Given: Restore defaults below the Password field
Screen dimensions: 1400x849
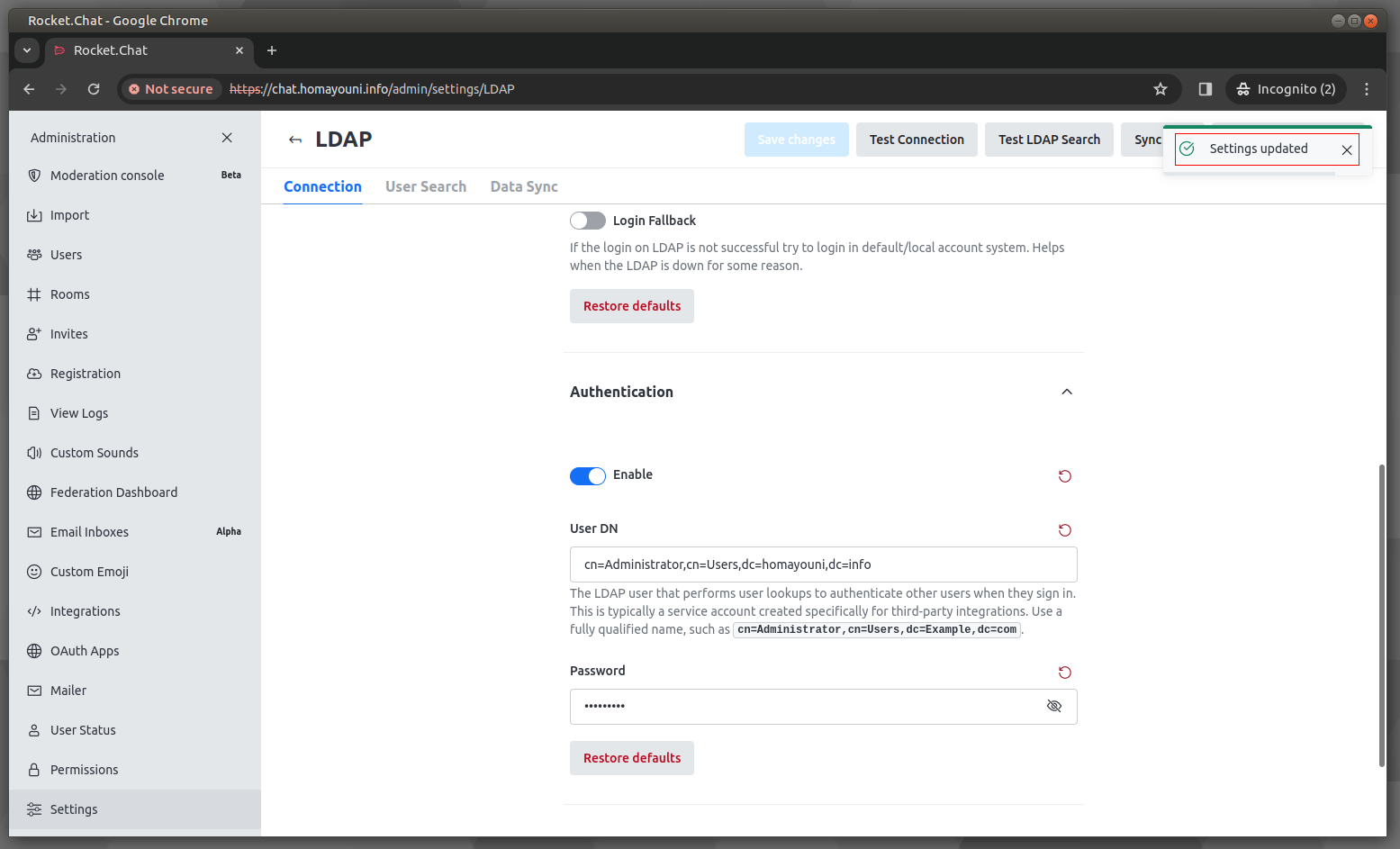Looking at the screenshot, I should pyautogui.click(x=632, y=758).
